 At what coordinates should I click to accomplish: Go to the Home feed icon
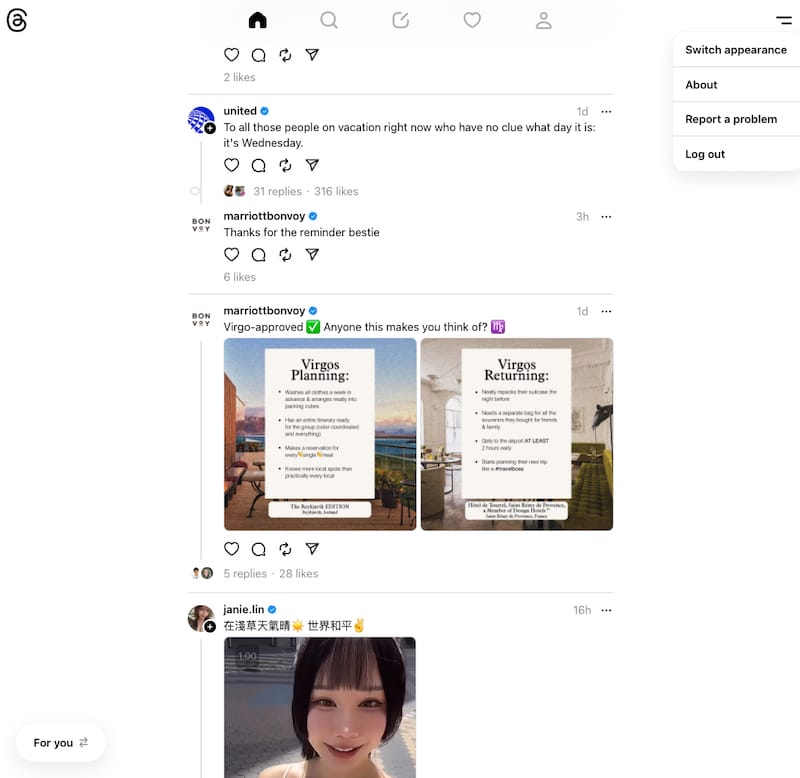click(258, 20)
